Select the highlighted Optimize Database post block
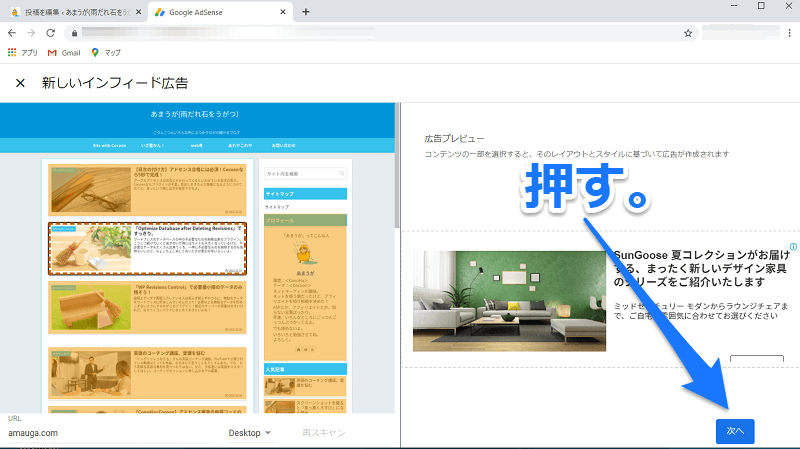The image size is (800, 449). [x=147, y=248]
